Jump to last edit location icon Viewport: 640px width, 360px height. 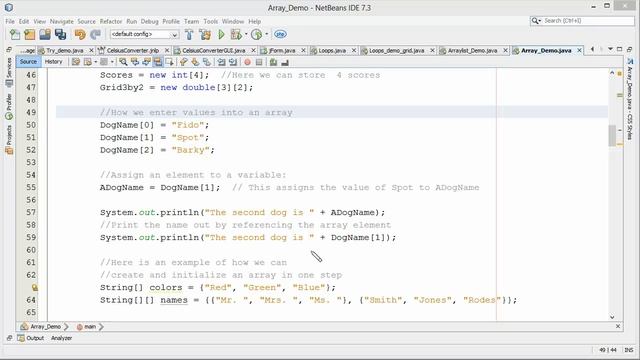click(x=76, y=62)
